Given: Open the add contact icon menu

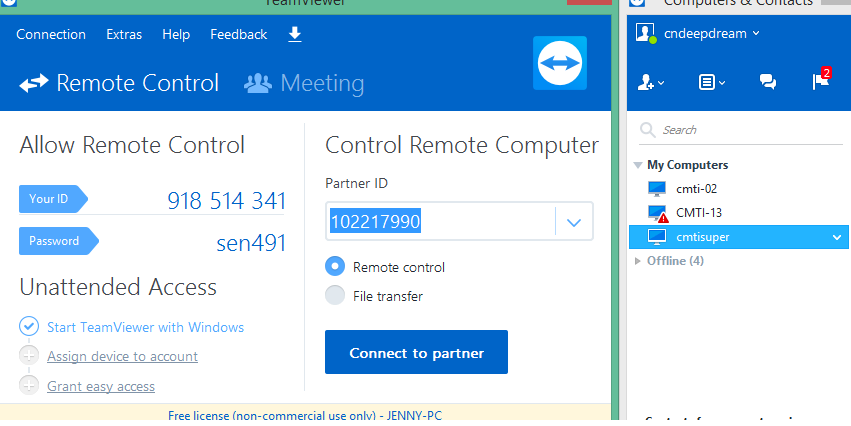Looking at the screenshot, I should coord(650,82).
